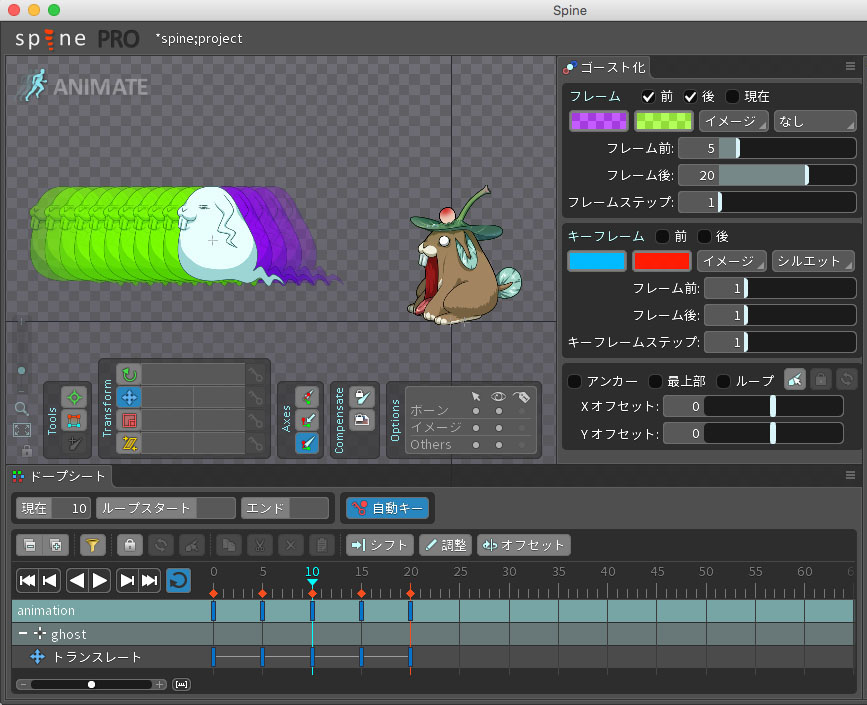Click the シフト button
Image resolution: width=867 pixels, height=705 pixels.
coord(379,545)
